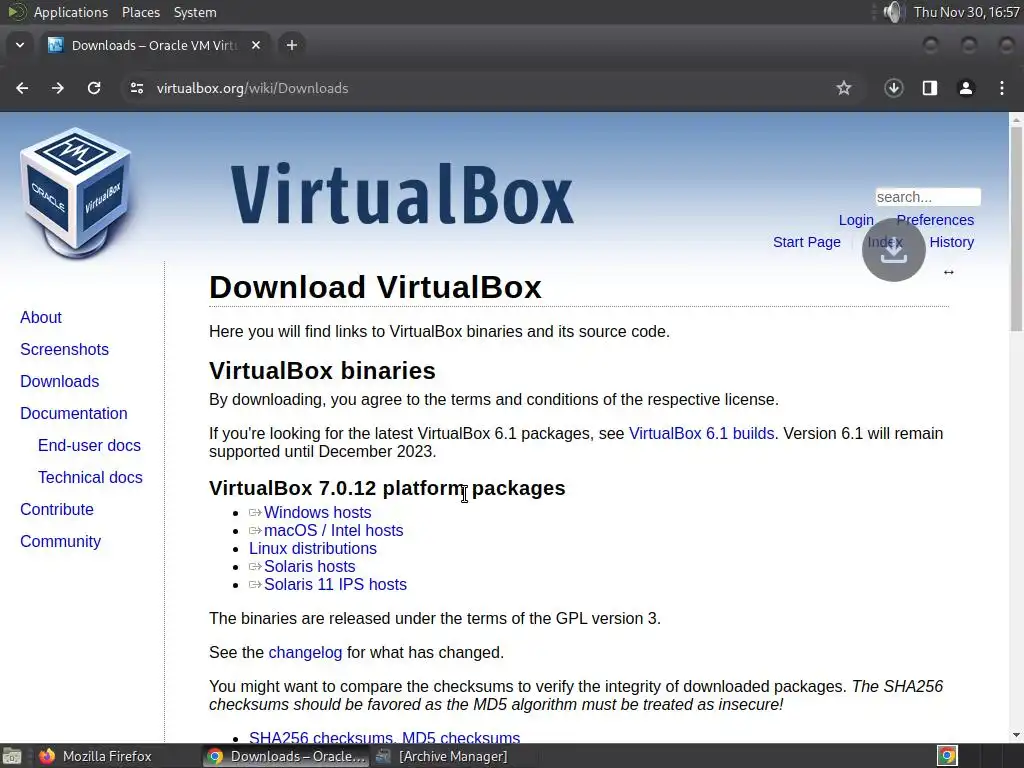Open the Login link

[856, 220]
